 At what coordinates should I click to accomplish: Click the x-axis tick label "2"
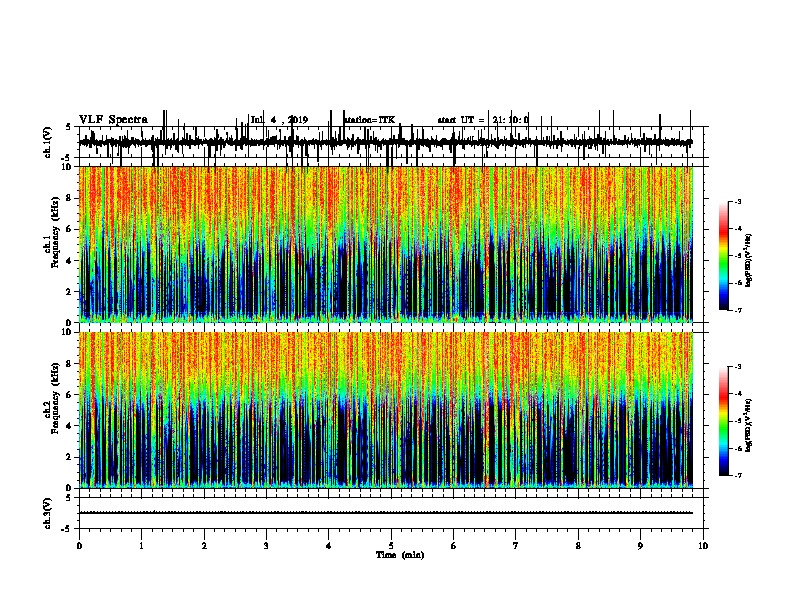pos(204,546)
